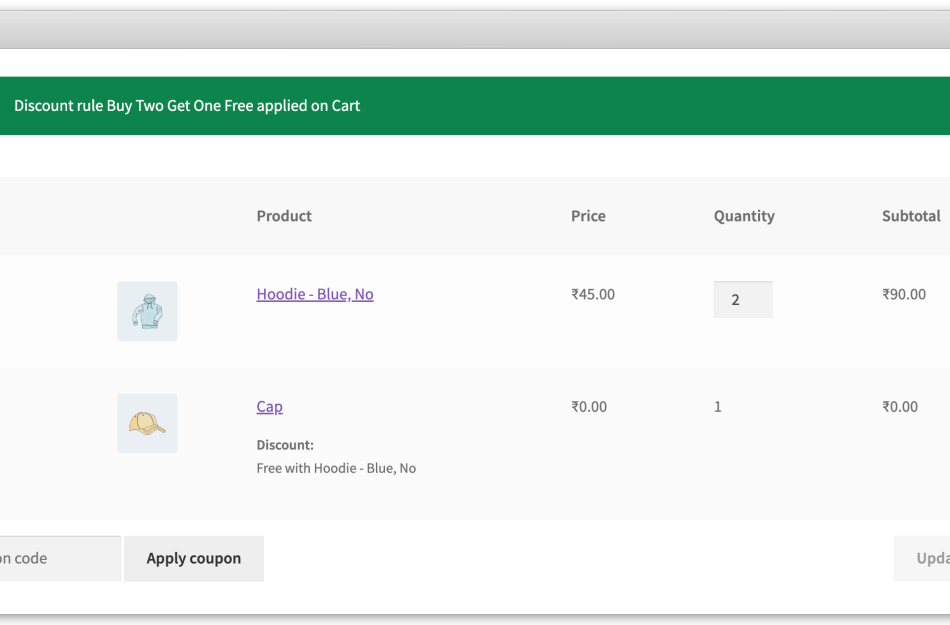Click the Hoodie product thumbnail
The height and width of the screenshot is (625, 950).
coord(147,311)
